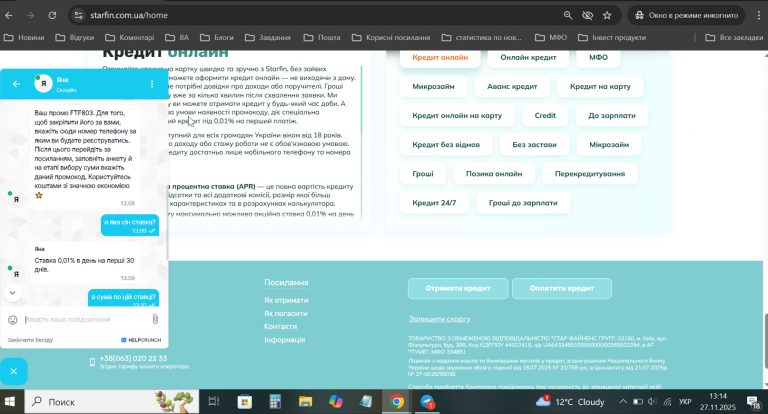
Task: Open the Інвест продукти bookmarks folder
Action: [x=612, y=37]
